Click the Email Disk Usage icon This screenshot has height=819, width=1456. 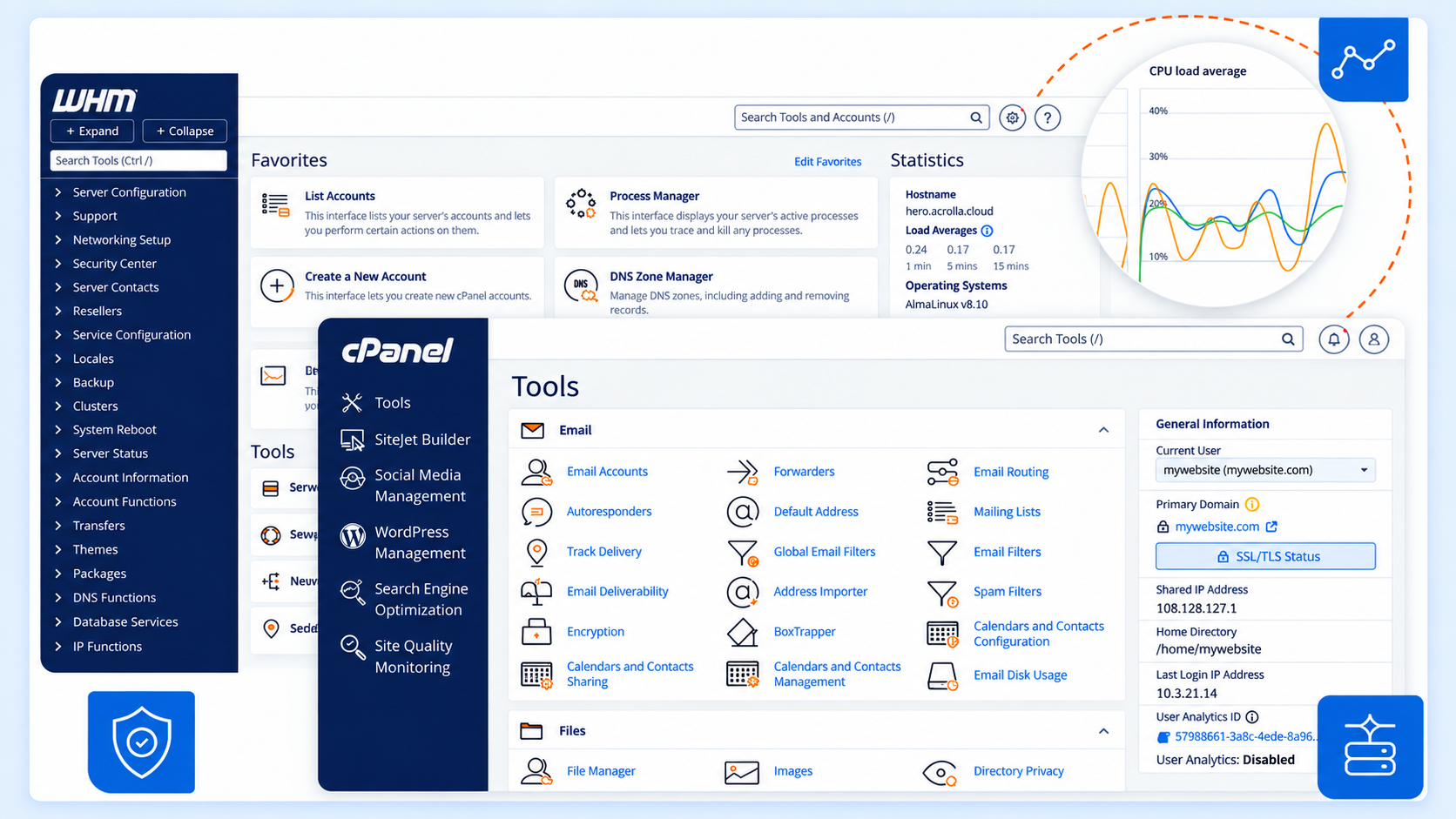point(942,675)
